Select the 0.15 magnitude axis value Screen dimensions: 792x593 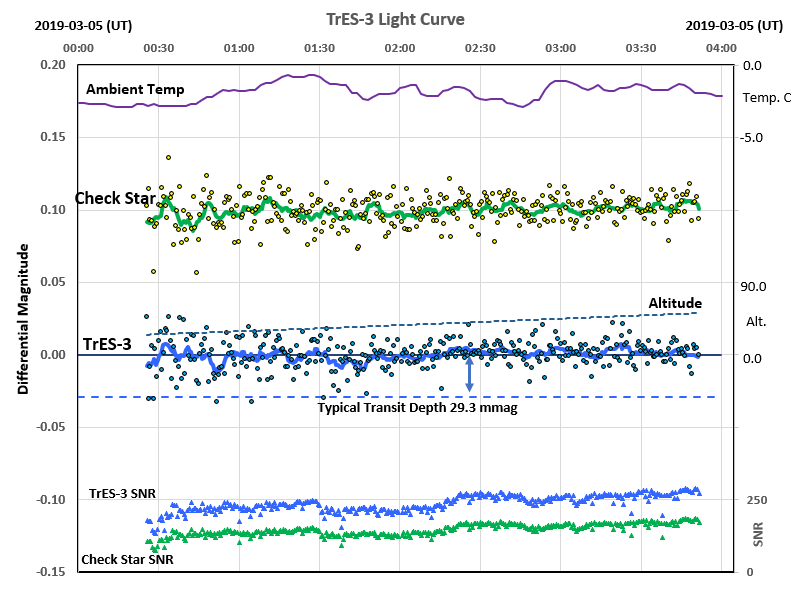[x=53, y=137]
